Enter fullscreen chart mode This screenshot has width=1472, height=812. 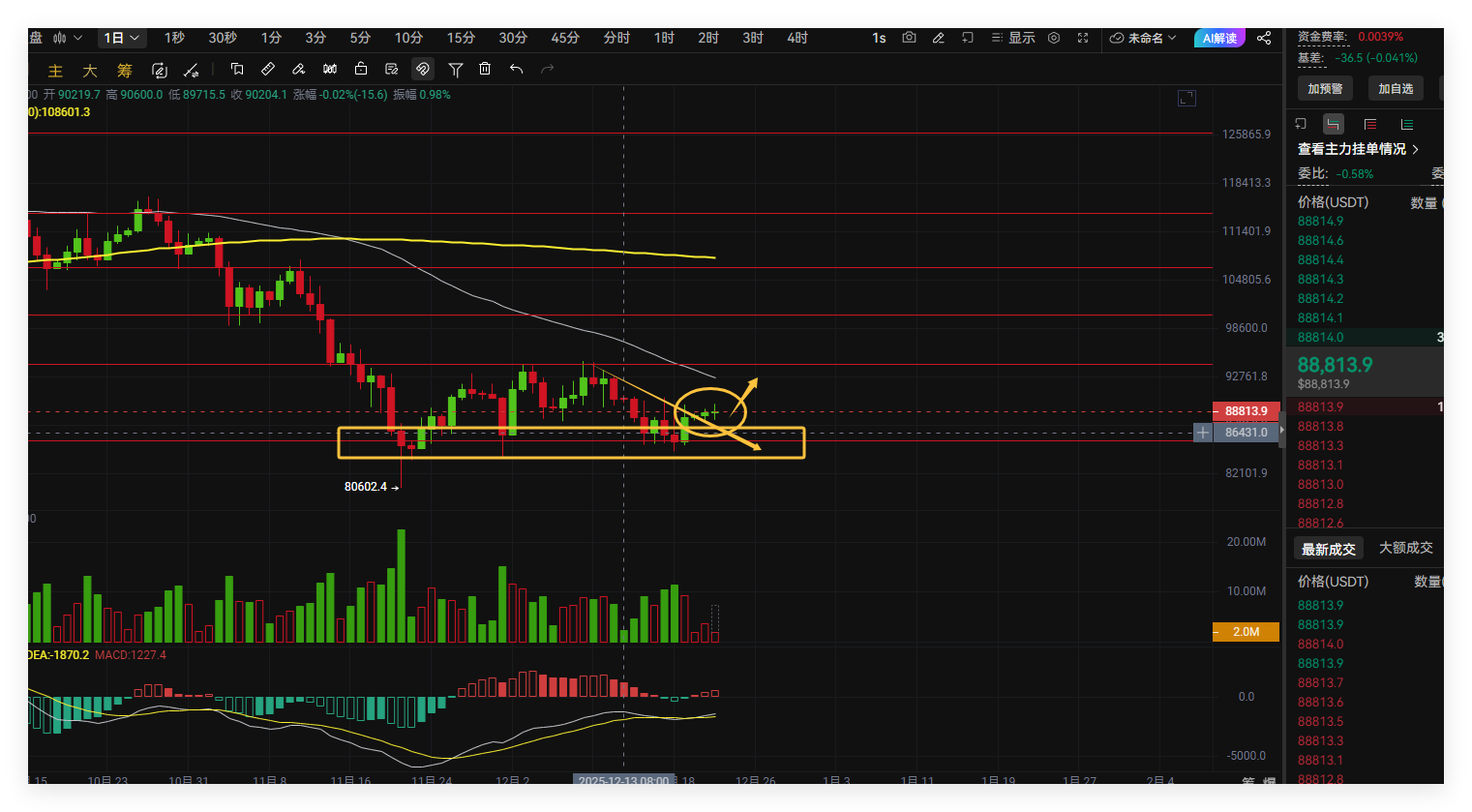(1083, 38)
